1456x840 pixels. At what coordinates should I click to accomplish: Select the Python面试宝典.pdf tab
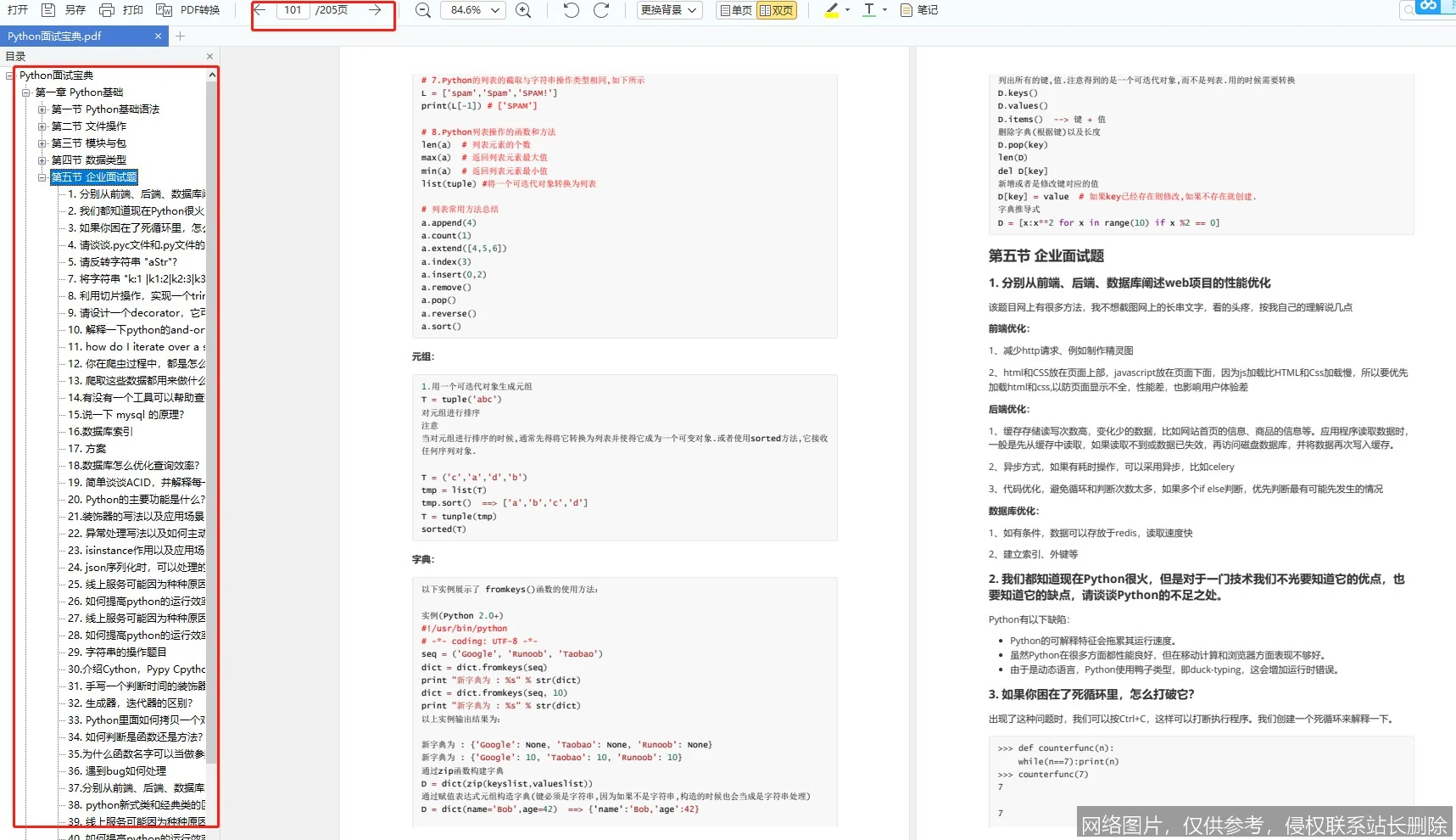pyautogui.click(x=55, y=36)
